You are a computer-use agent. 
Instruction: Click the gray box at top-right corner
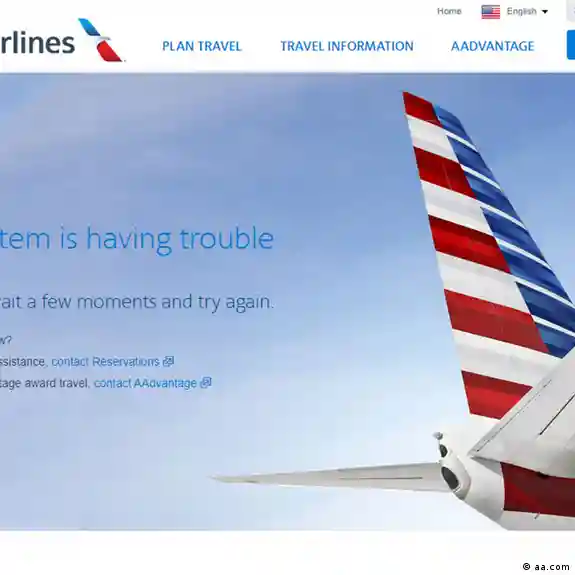pyautogui.click(x=571, y=11)
